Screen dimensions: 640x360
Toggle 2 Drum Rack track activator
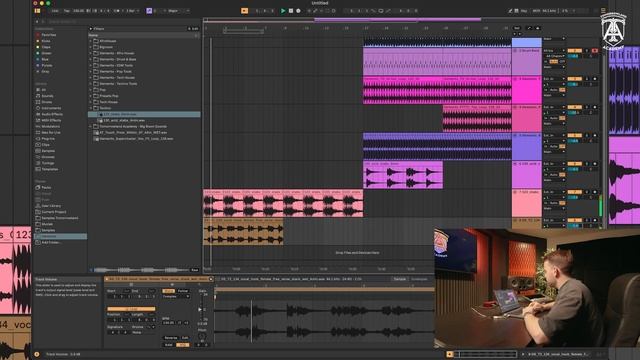coord(574,51)
